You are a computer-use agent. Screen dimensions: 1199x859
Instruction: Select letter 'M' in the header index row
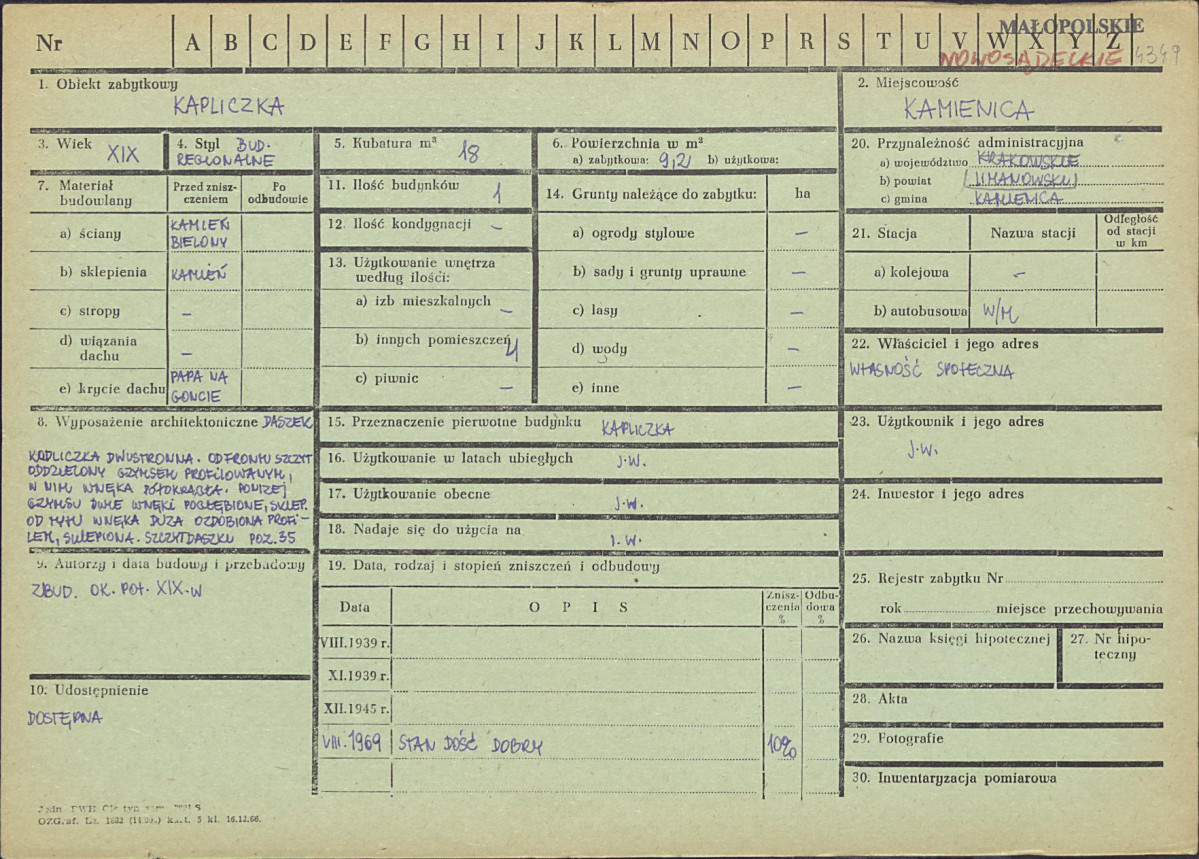(x=651, y=42)
